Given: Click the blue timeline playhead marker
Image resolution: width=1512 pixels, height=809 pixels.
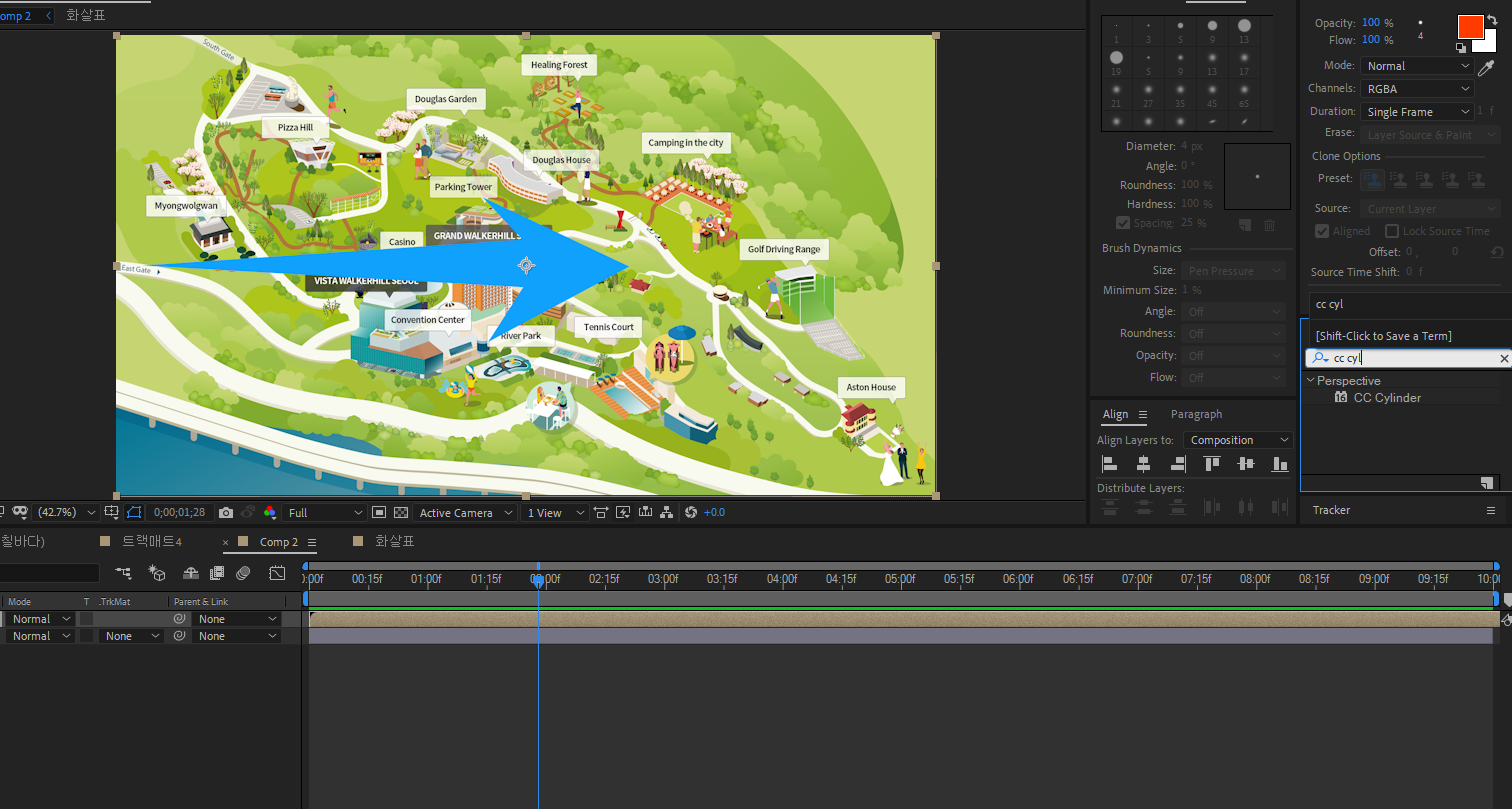Looking at the screenshot, I should click(x=538, y=580).
